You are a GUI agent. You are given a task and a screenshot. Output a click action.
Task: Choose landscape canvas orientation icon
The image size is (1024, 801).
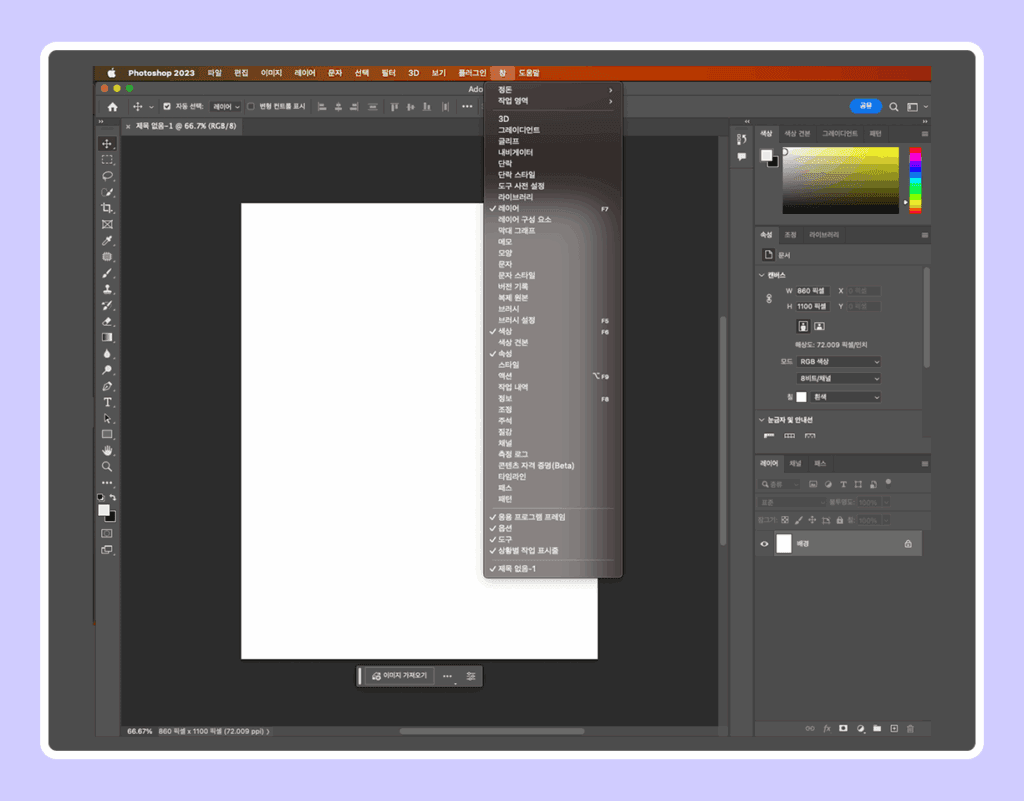(819, 326)
